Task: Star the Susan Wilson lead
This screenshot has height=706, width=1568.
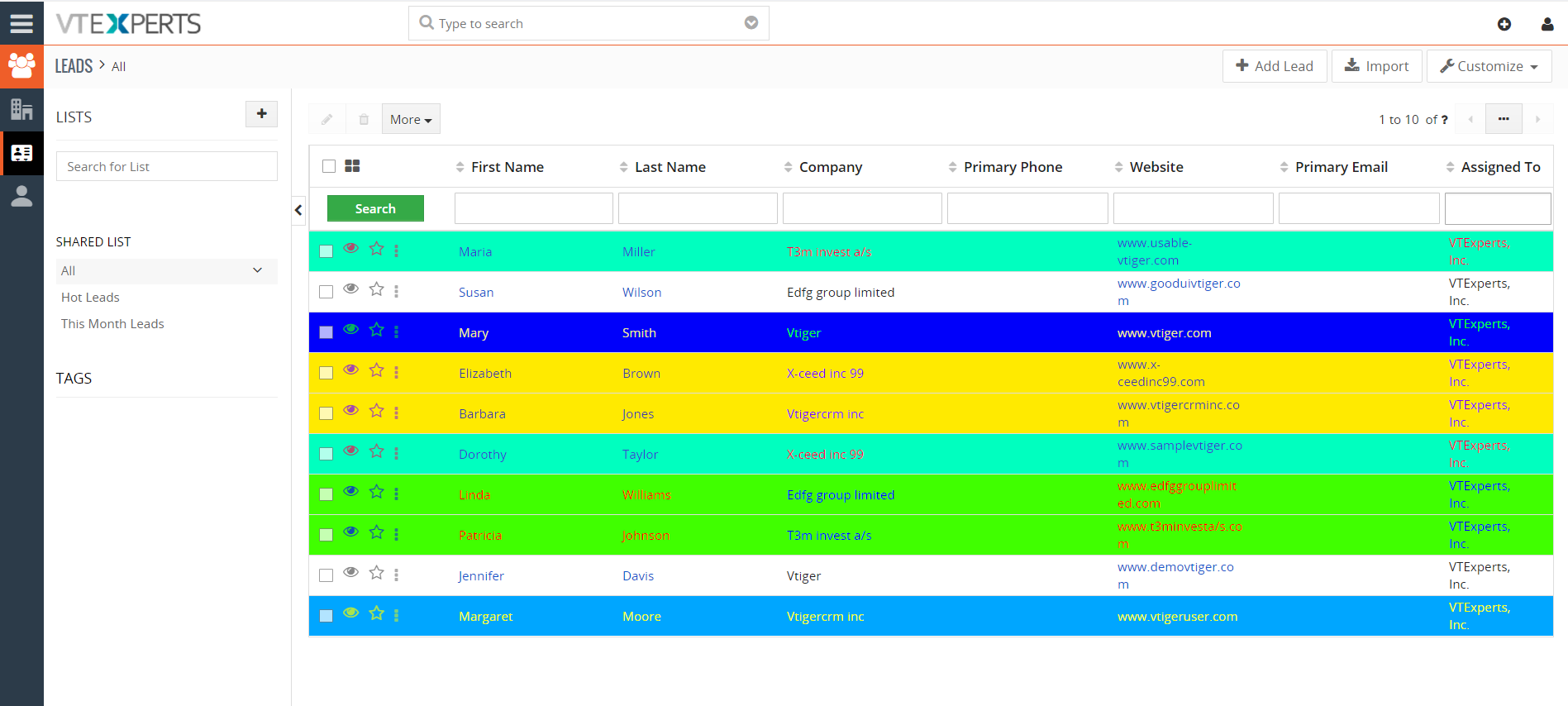Action: tap(376, 289)
